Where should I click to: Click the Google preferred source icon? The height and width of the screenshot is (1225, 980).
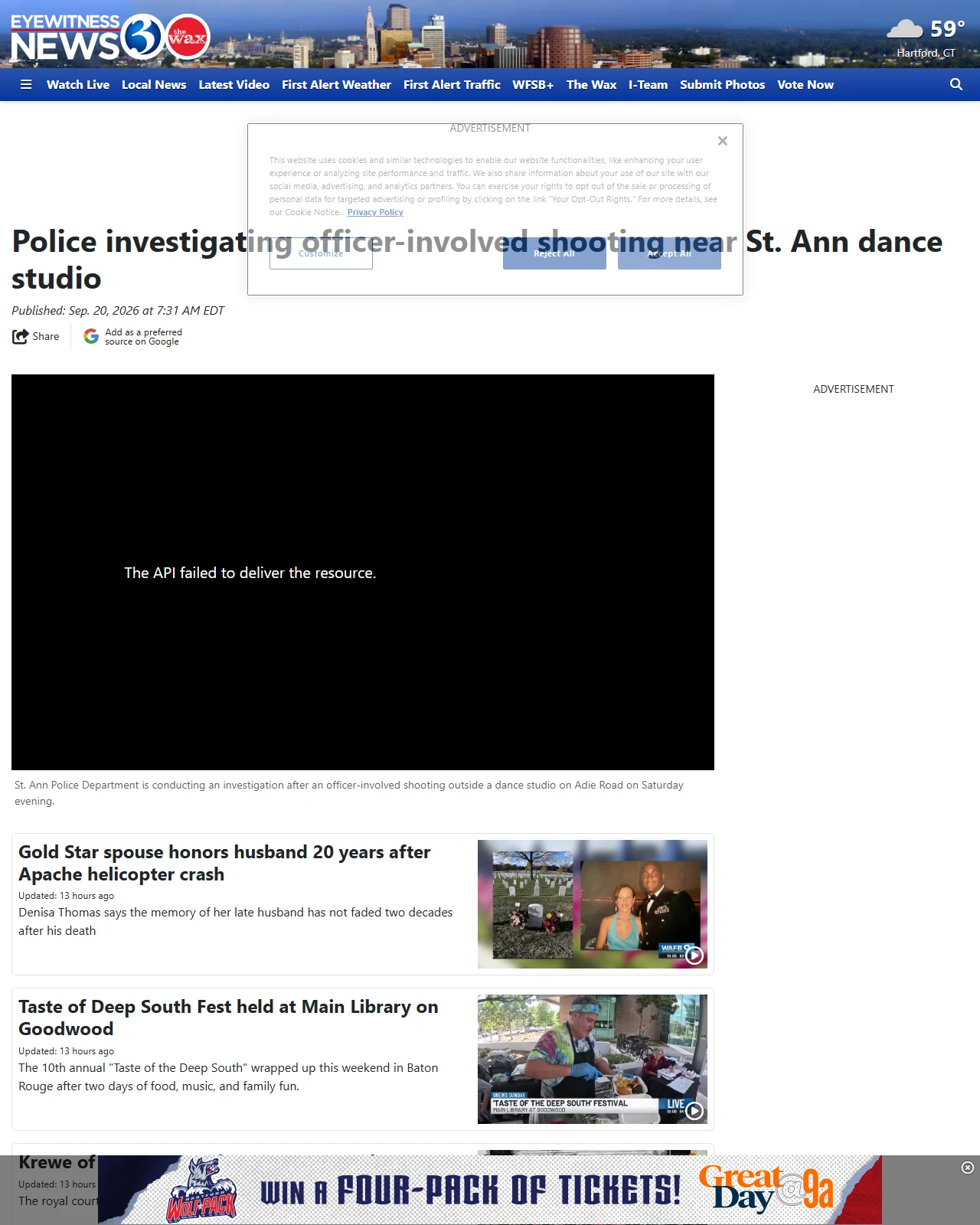[91, 336]
